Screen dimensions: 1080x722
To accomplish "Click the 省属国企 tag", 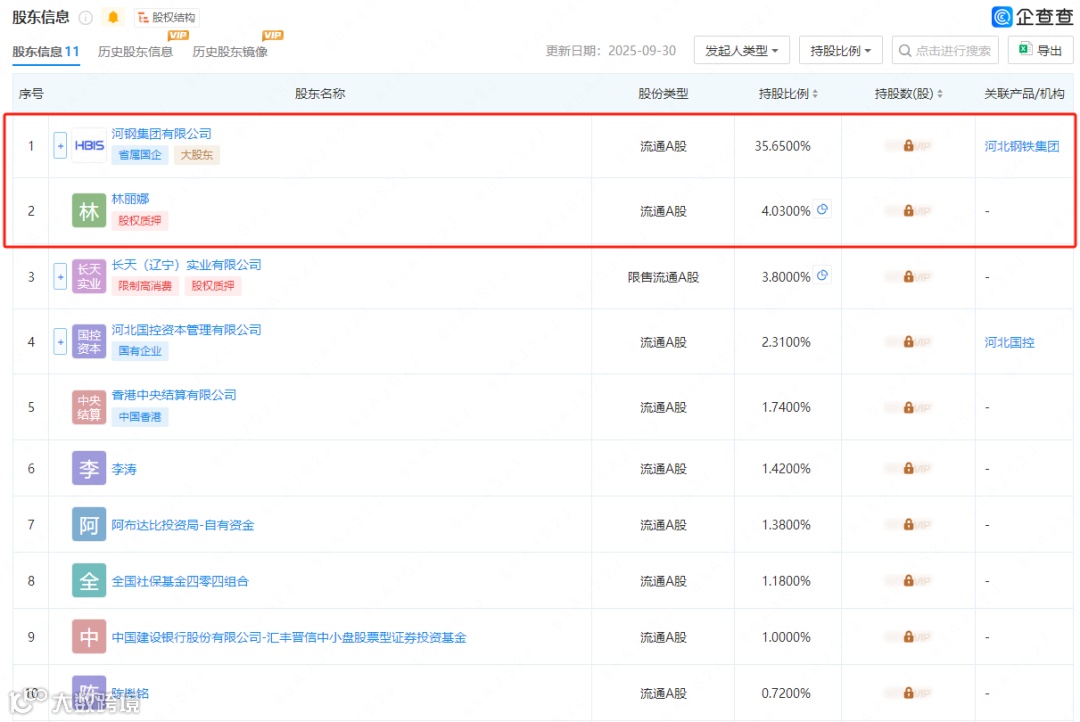I will 140,155.
